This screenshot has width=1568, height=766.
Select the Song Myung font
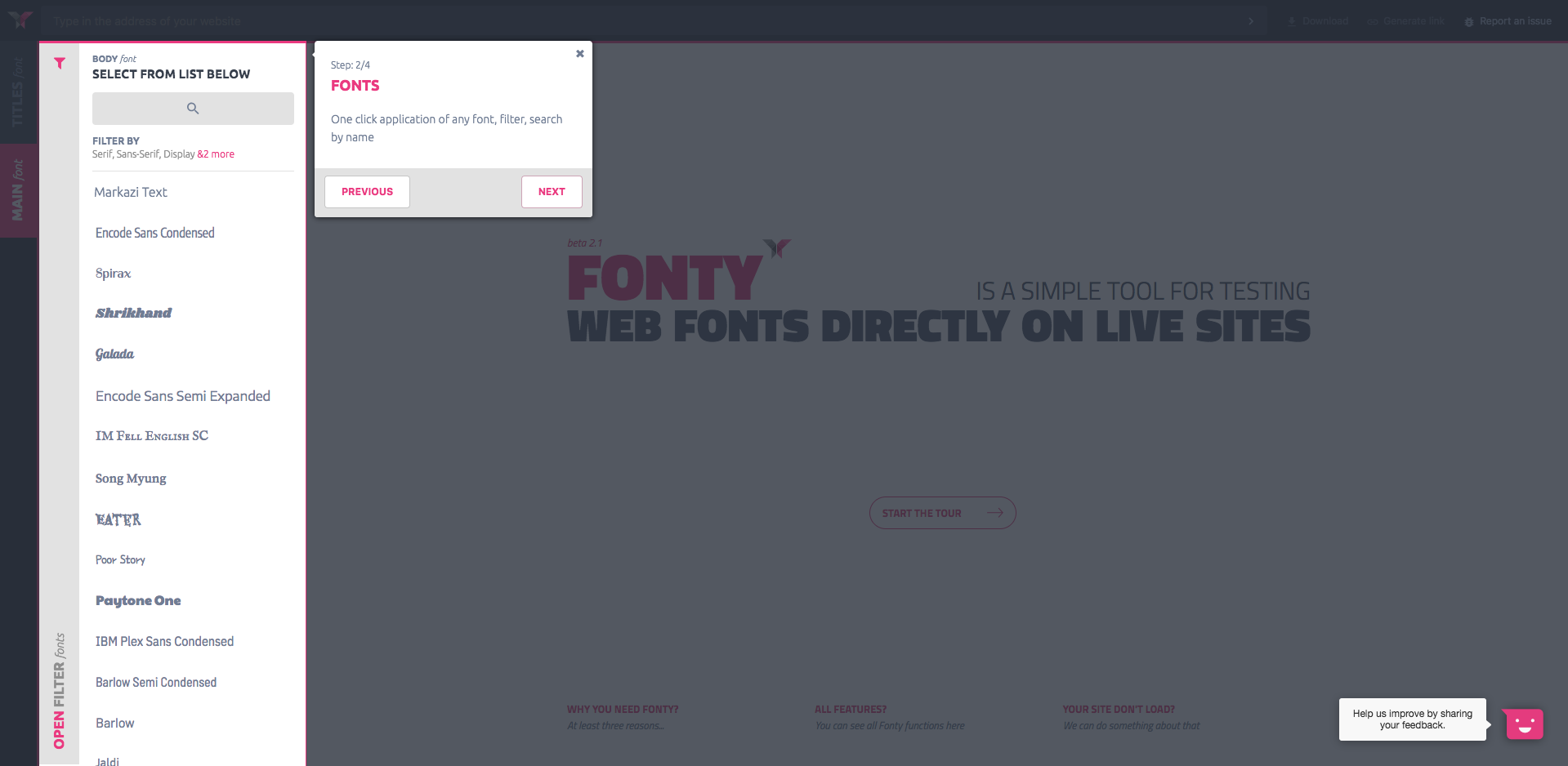tap(131, 479)
